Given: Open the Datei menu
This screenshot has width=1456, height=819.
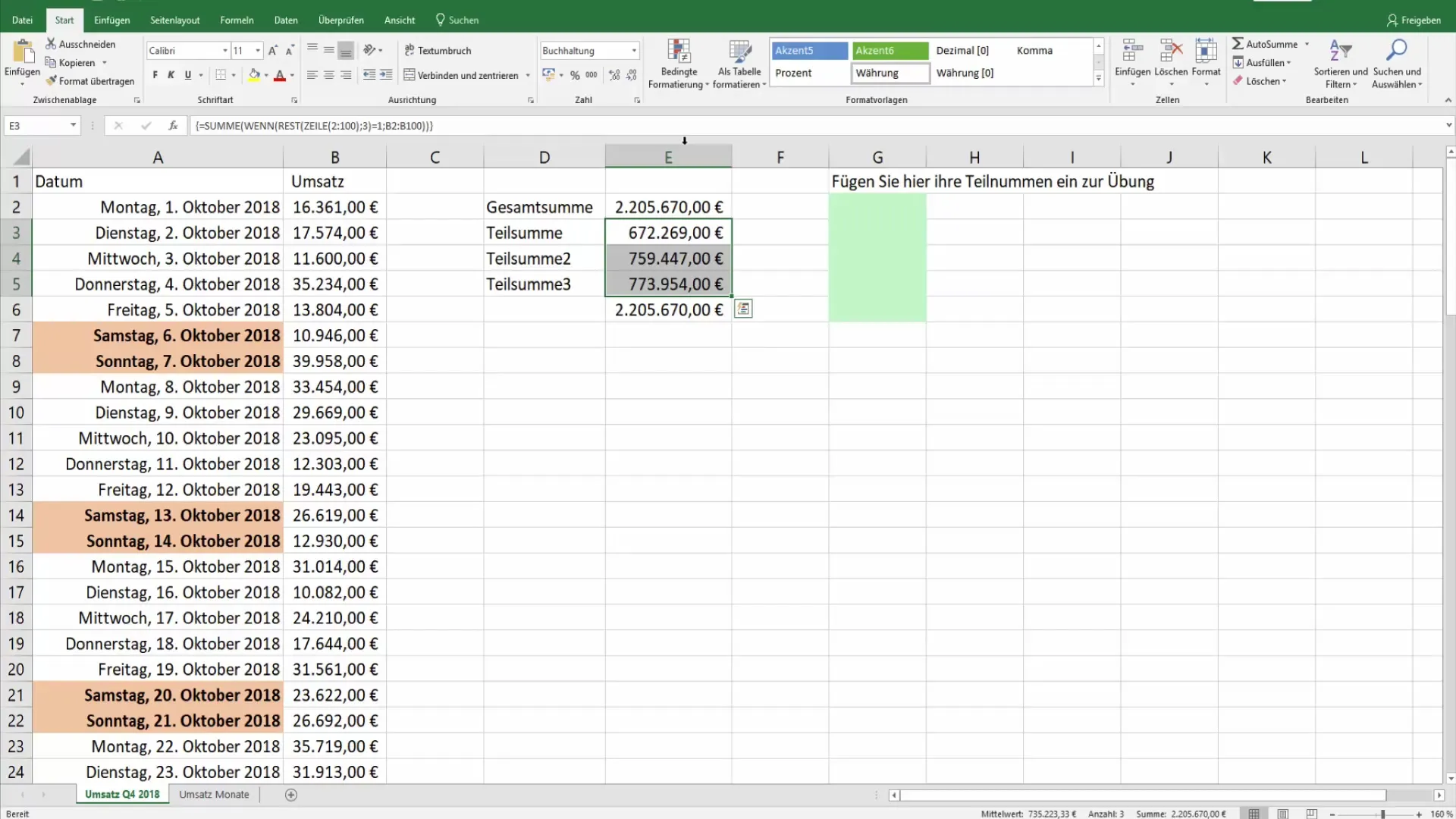Looking at the screenshot, I should click(x=22, y=20).
